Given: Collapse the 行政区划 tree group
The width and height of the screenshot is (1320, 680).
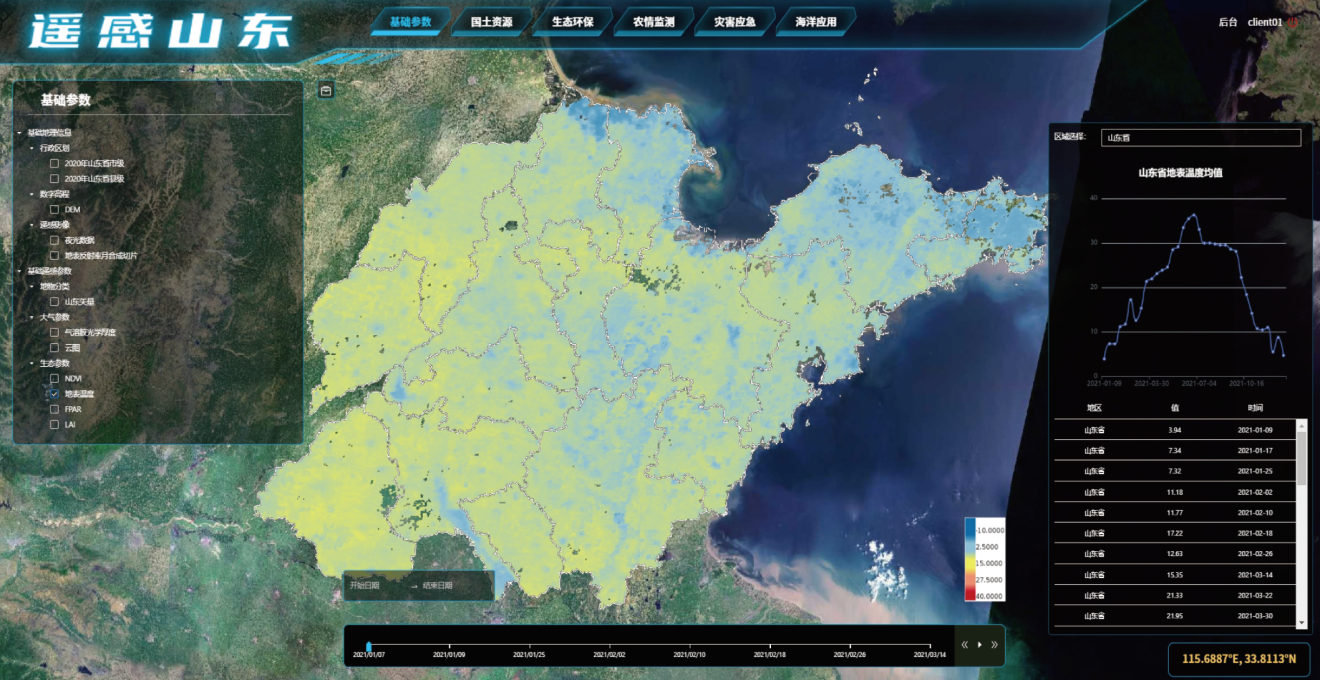Looking at the screenshot, I should coord(31,148).
